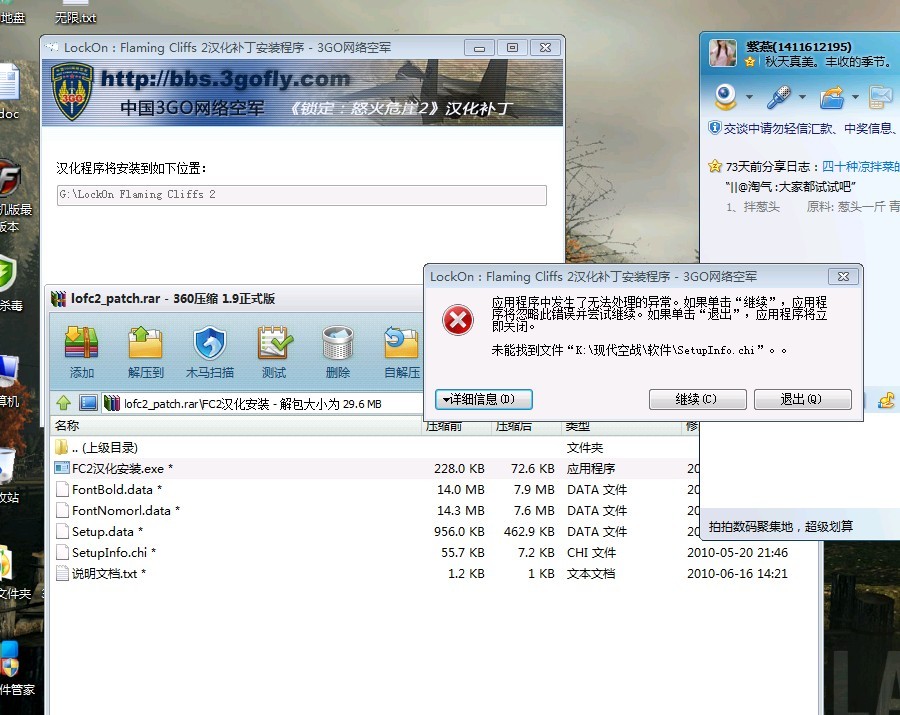Click the 删除 (Delete) trash icon

338,351
